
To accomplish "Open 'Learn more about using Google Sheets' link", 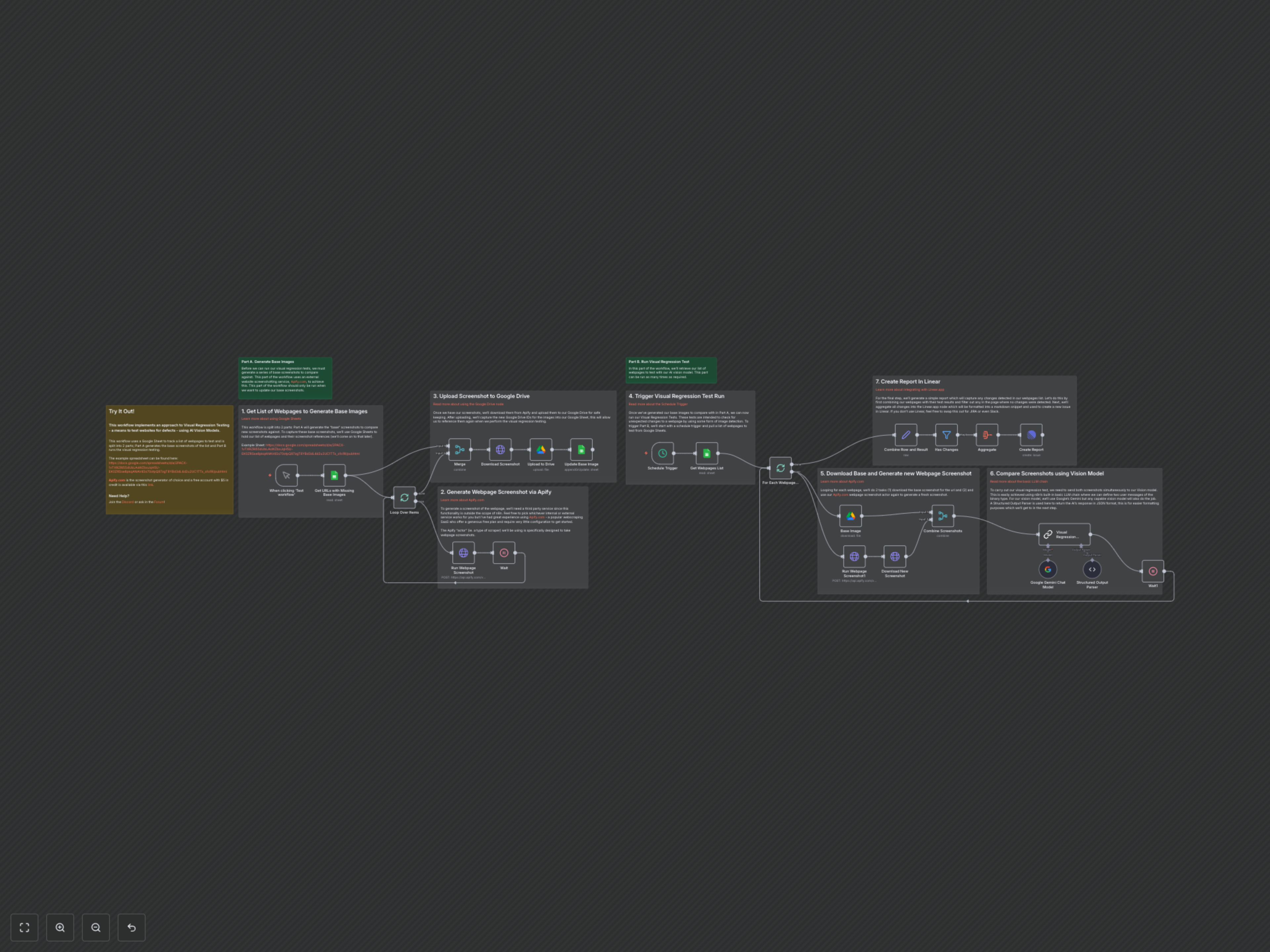I will pyautogui.click(x=271, y=419).
